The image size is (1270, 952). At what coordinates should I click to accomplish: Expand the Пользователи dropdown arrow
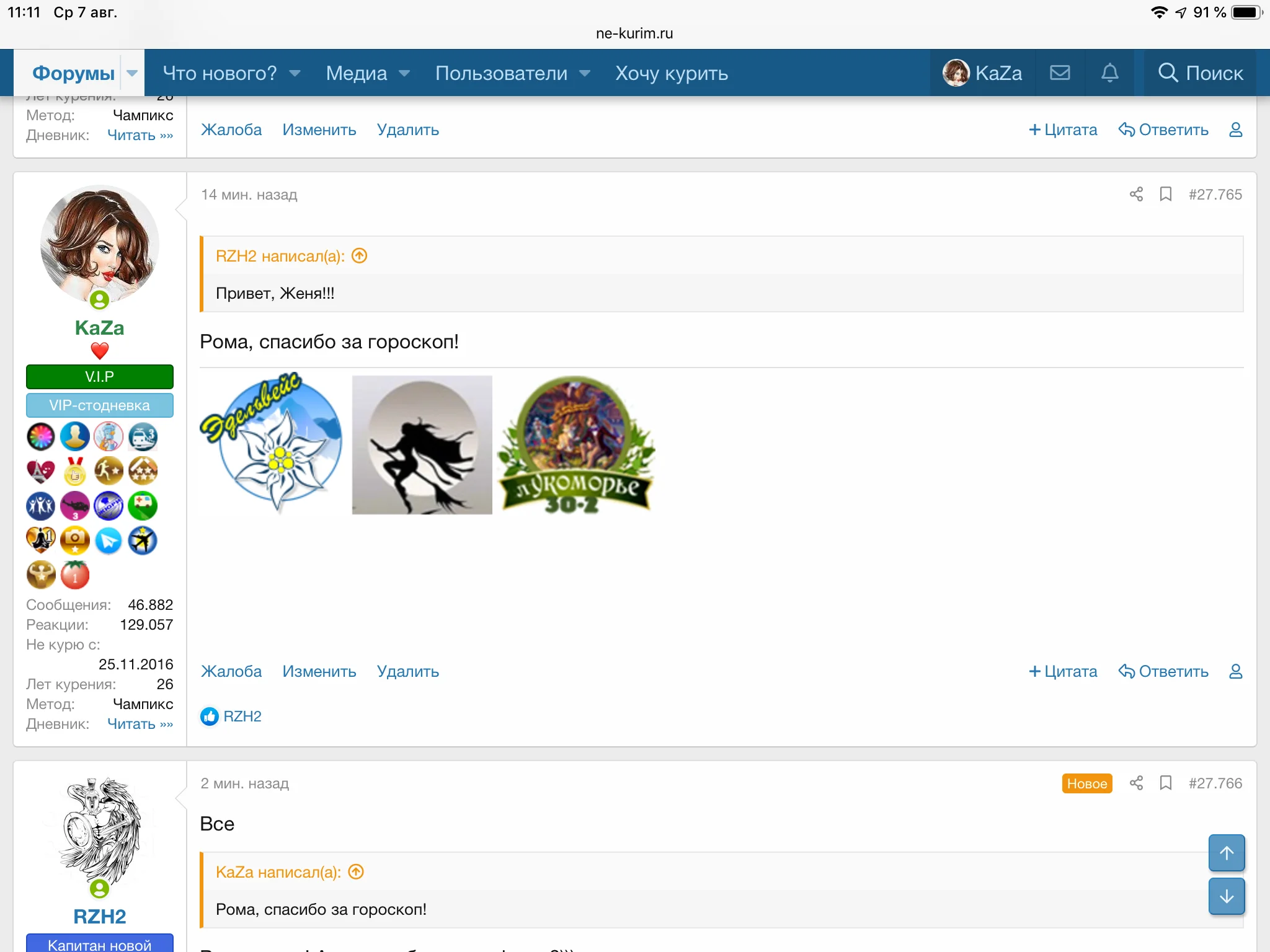tap(585, 73)
